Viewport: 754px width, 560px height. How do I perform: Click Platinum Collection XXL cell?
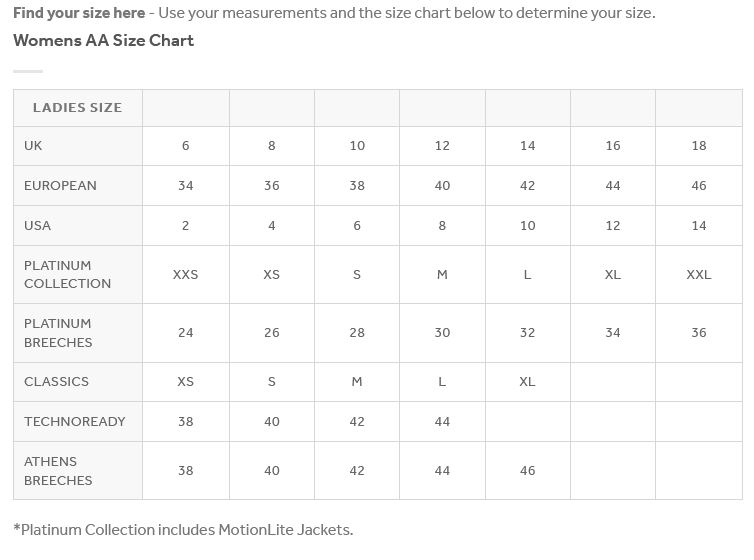699,274
